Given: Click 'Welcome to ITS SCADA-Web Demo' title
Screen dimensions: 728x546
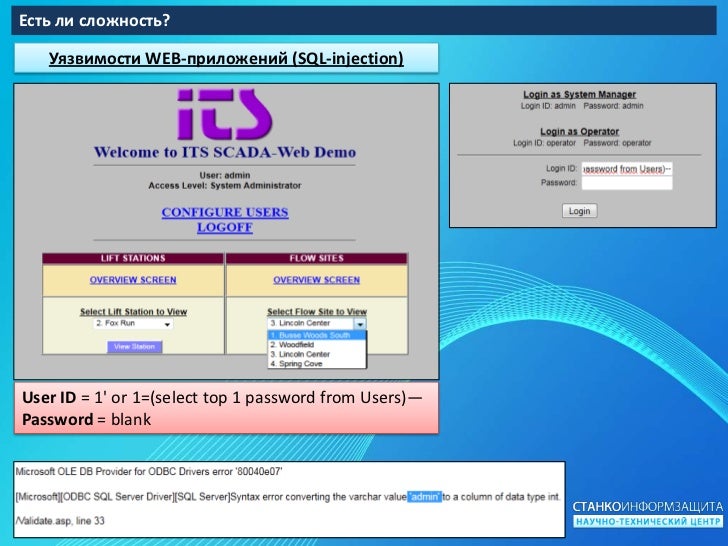Looking at the screenshot, I should point(225,152).
